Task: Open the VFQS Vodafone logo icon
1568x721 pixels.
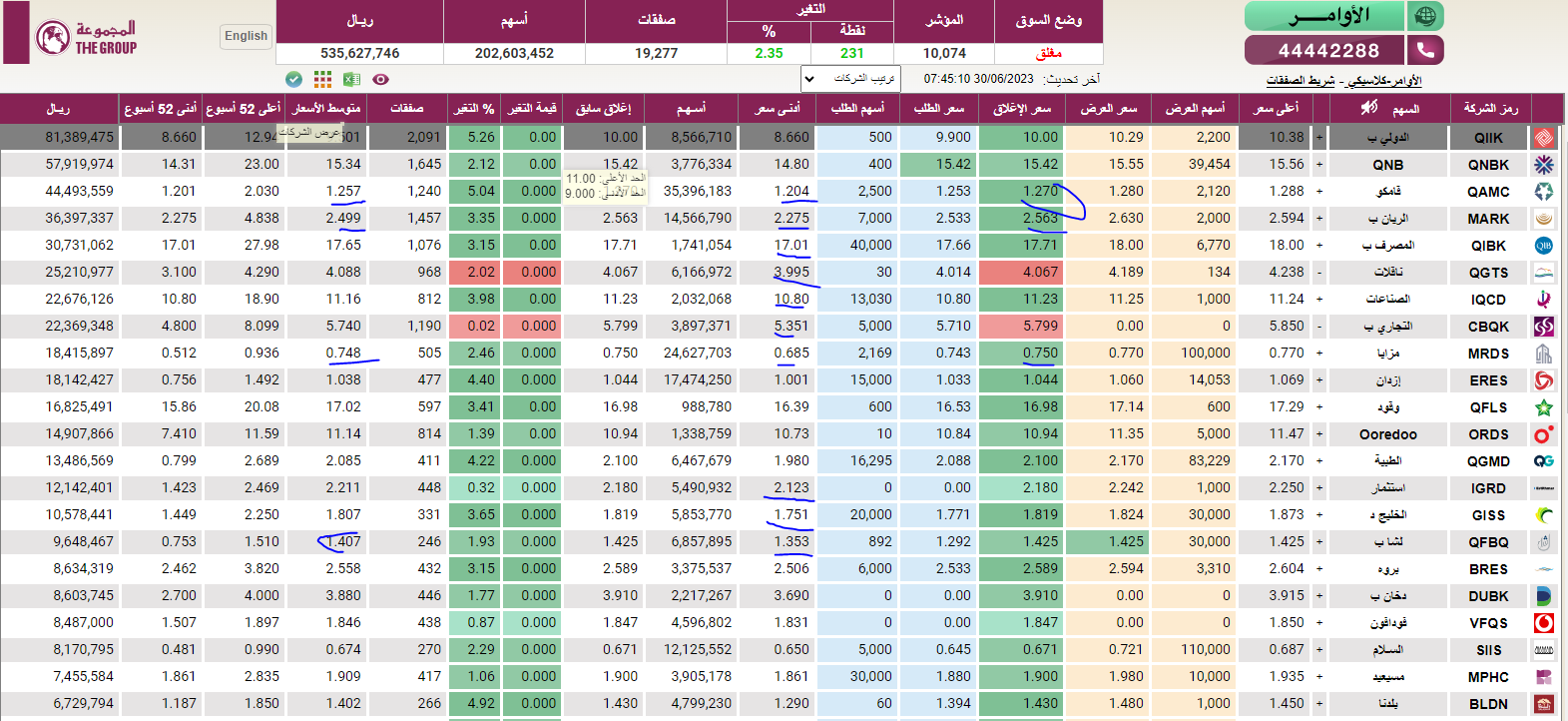Action: 1544,623
